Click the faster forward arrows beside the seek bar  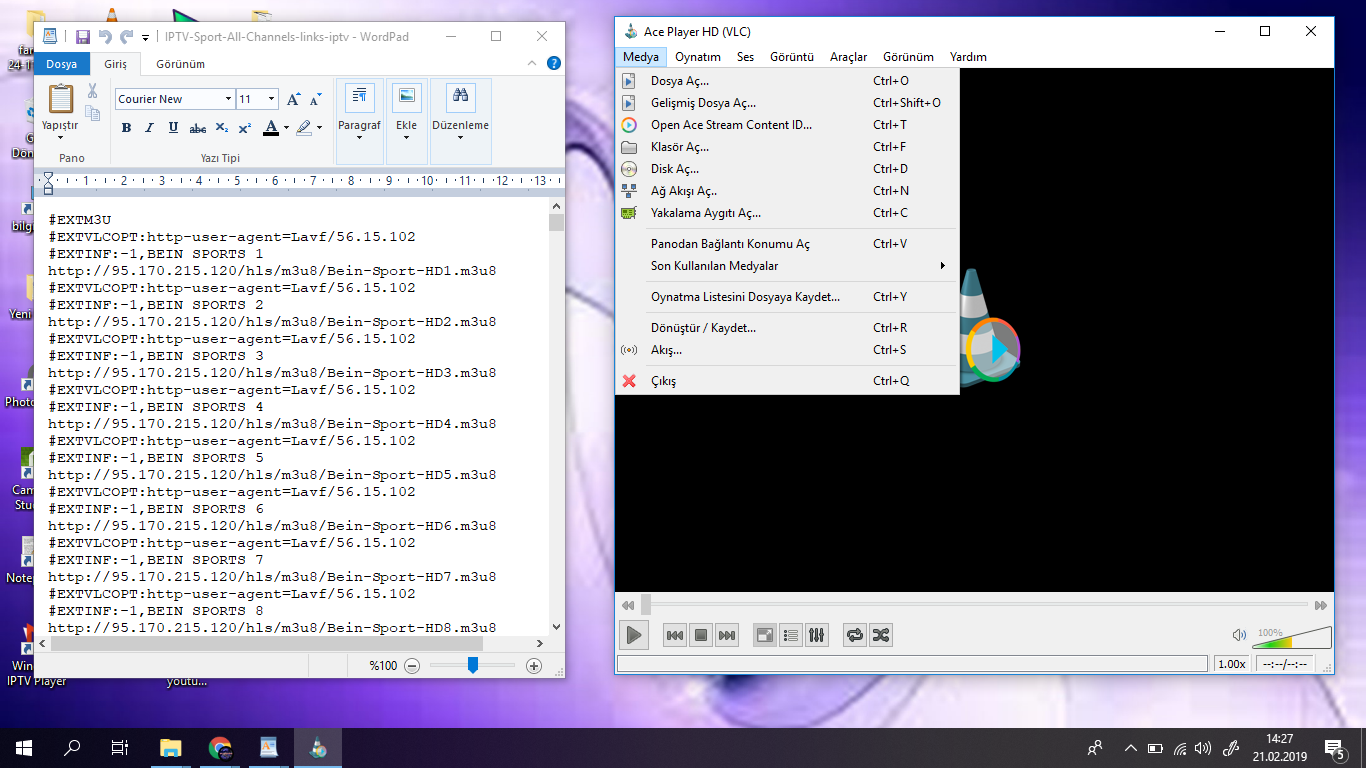coord(1321,605)
